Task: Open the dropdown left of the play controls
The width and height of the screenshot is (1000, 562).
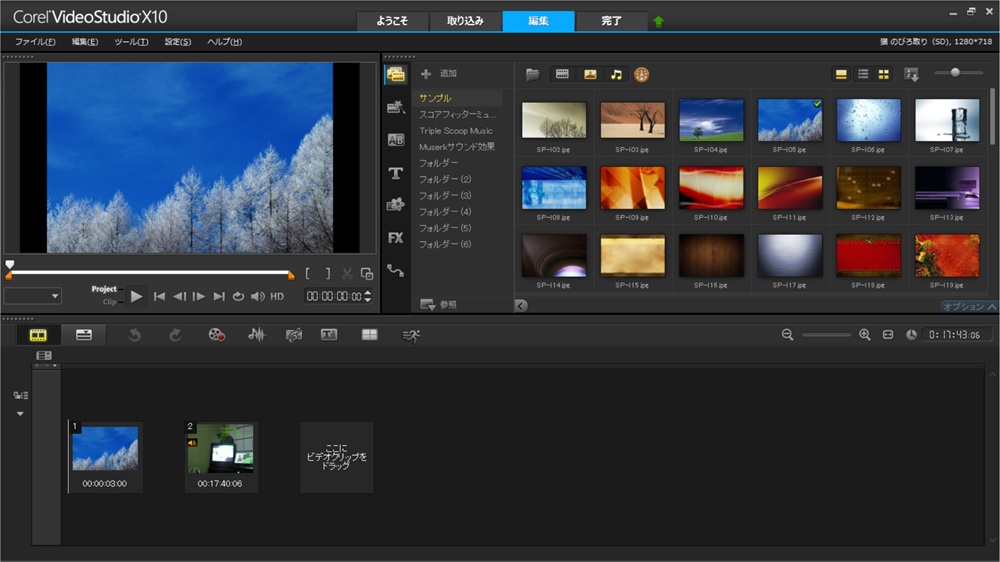Action: [33, 296]
